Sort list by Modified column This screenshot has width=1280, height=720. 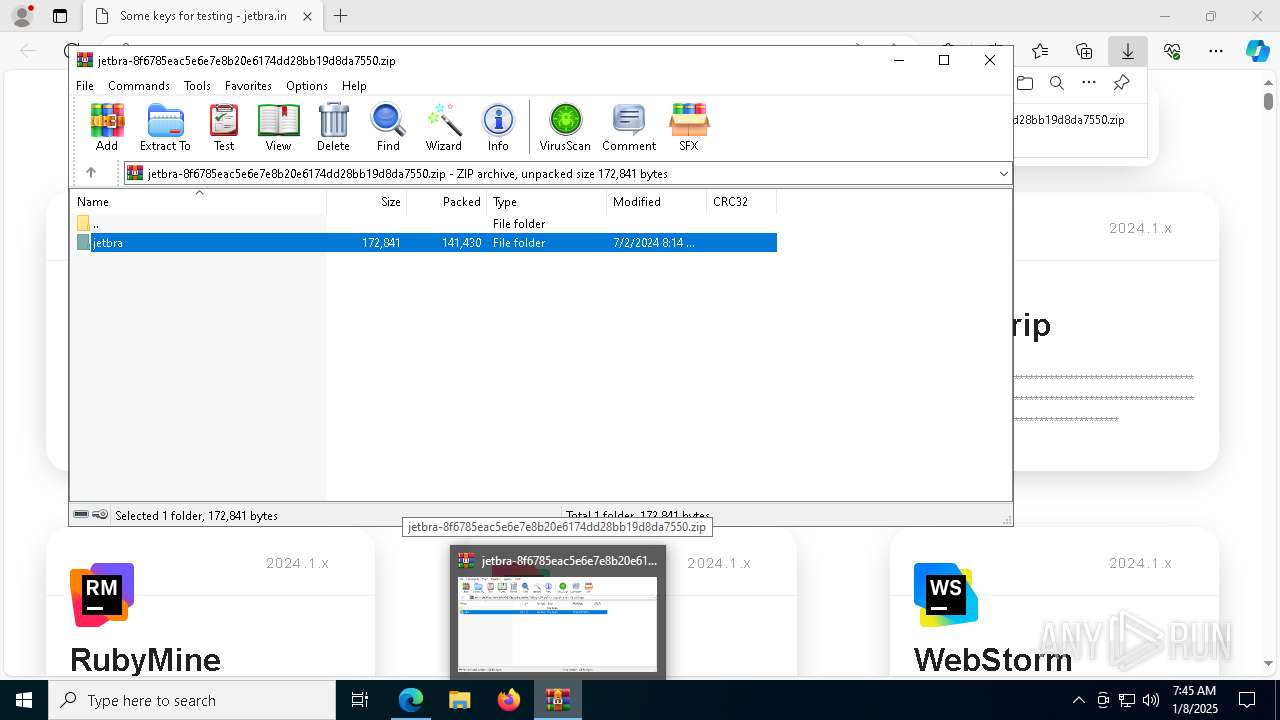pyautogui.click(x=657, y=201)
